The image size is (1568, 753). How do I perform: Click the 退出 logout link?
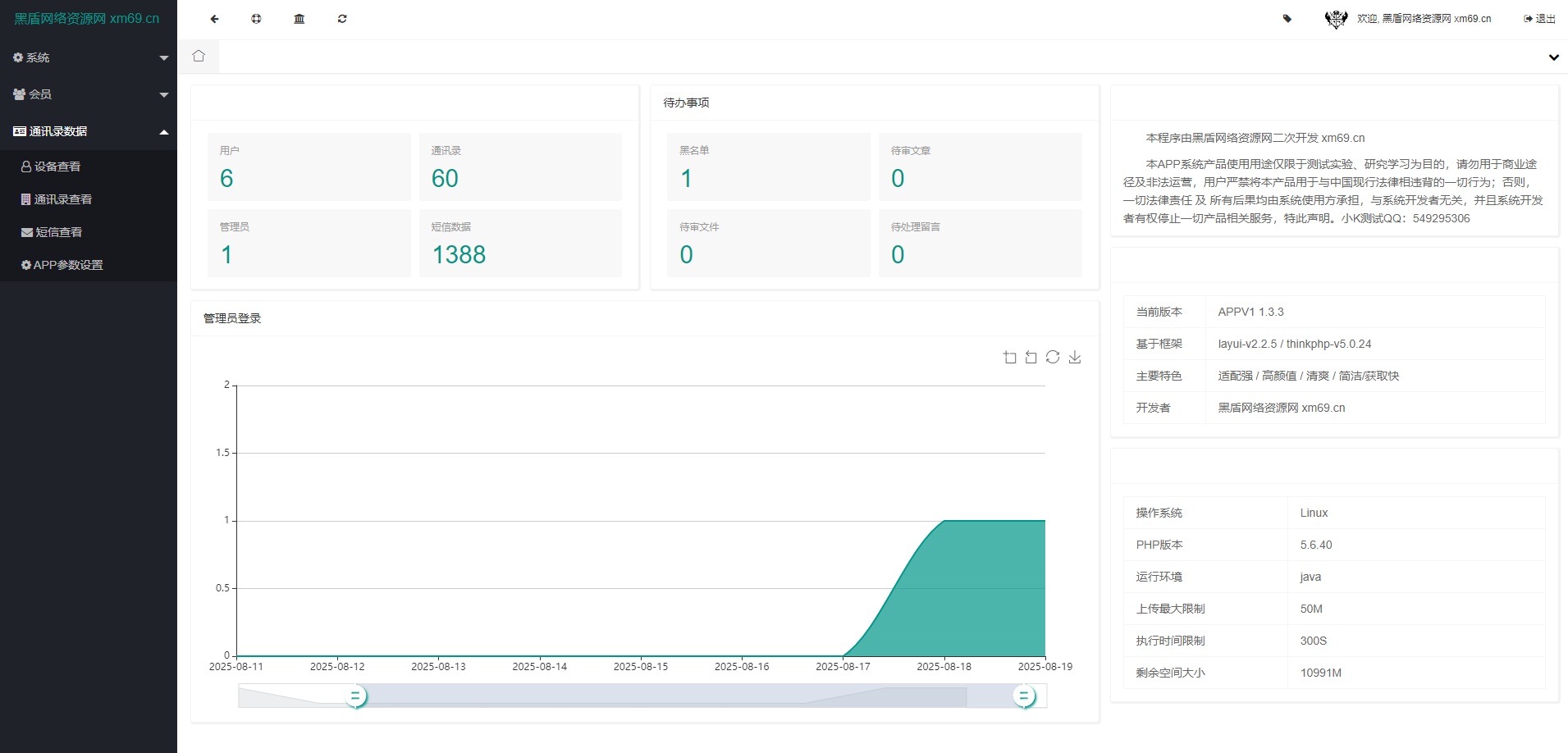1540,19
